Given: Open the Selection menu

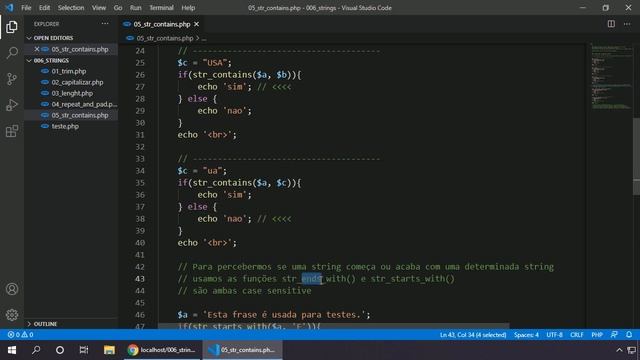Looking at the screenshot, I should (x=71, y=8).
